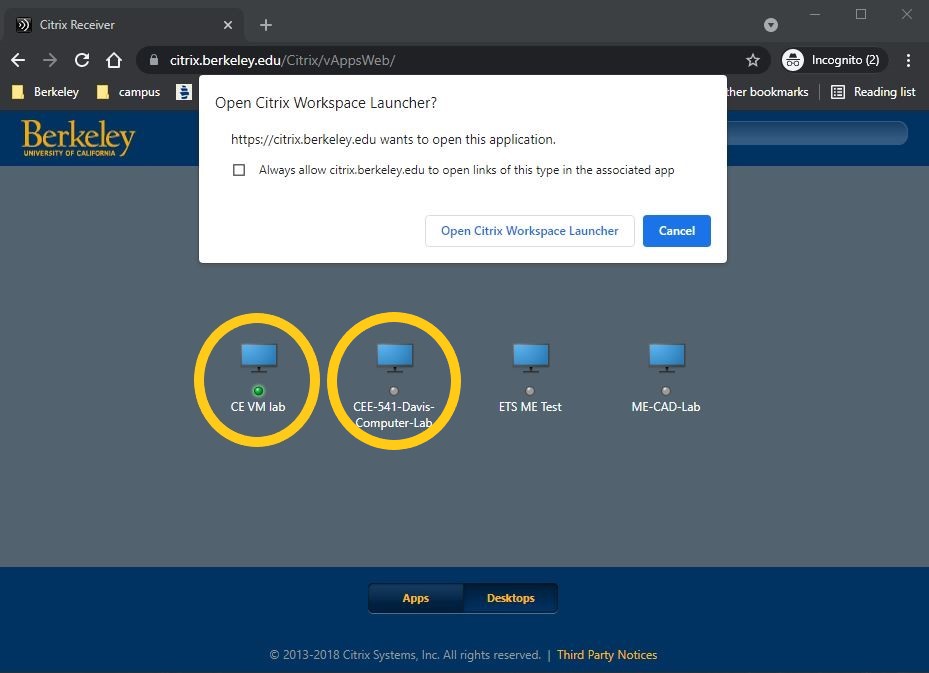Click the Berkeley University of California logo
The image size is (929, 673).
pyautogui.click(x=78, y=137)
